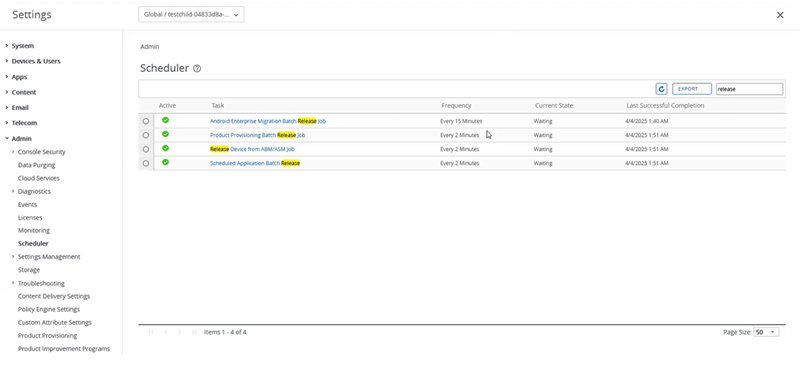800x369 pixels.
Task: Click the Export button
Action: (x=692, y=89)
